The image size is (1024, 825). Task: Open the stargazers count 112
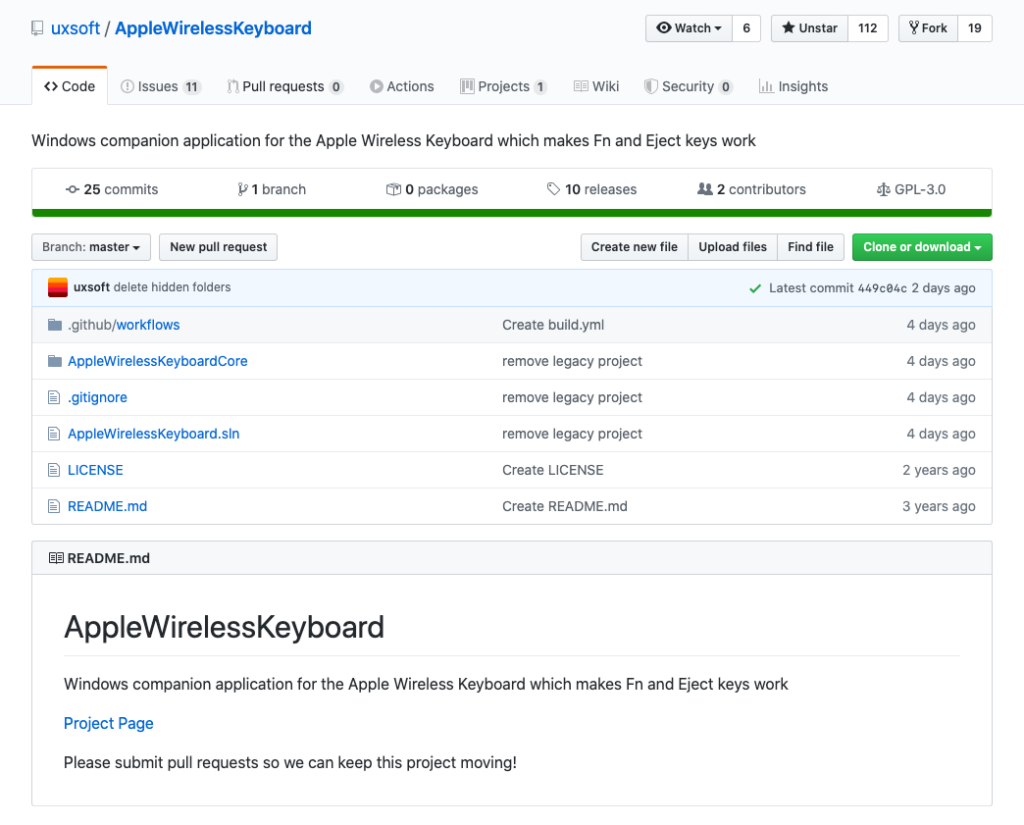click(868, 28)
